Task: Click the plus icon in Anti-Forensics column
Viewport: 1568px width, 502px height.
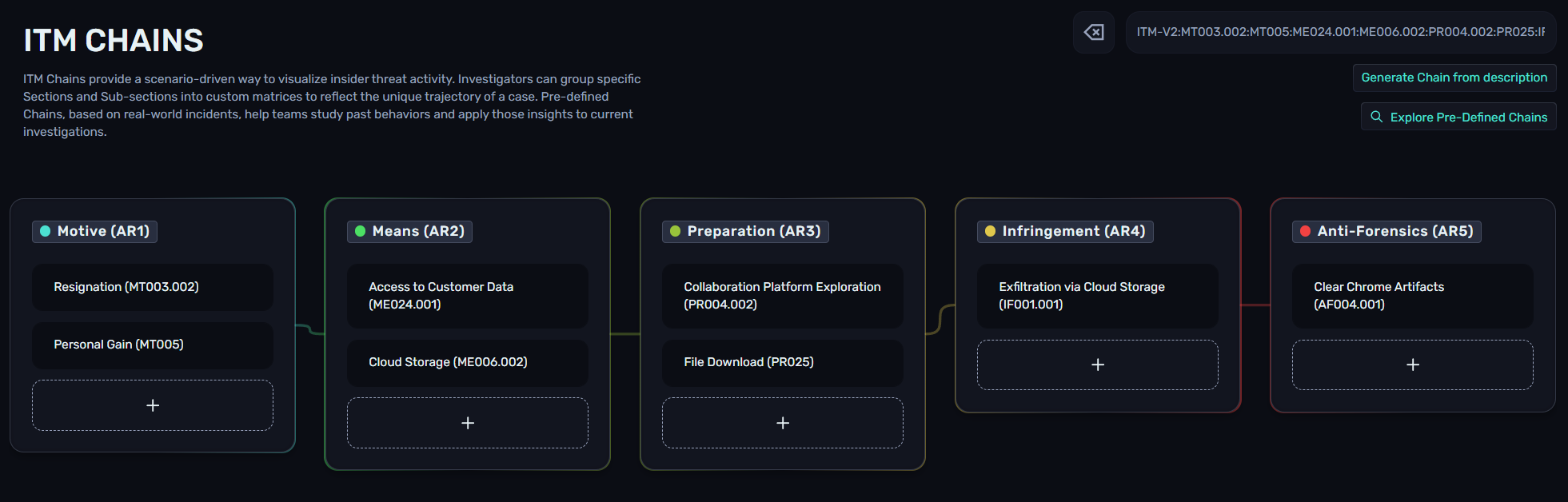Action: tap(1413, 365)
